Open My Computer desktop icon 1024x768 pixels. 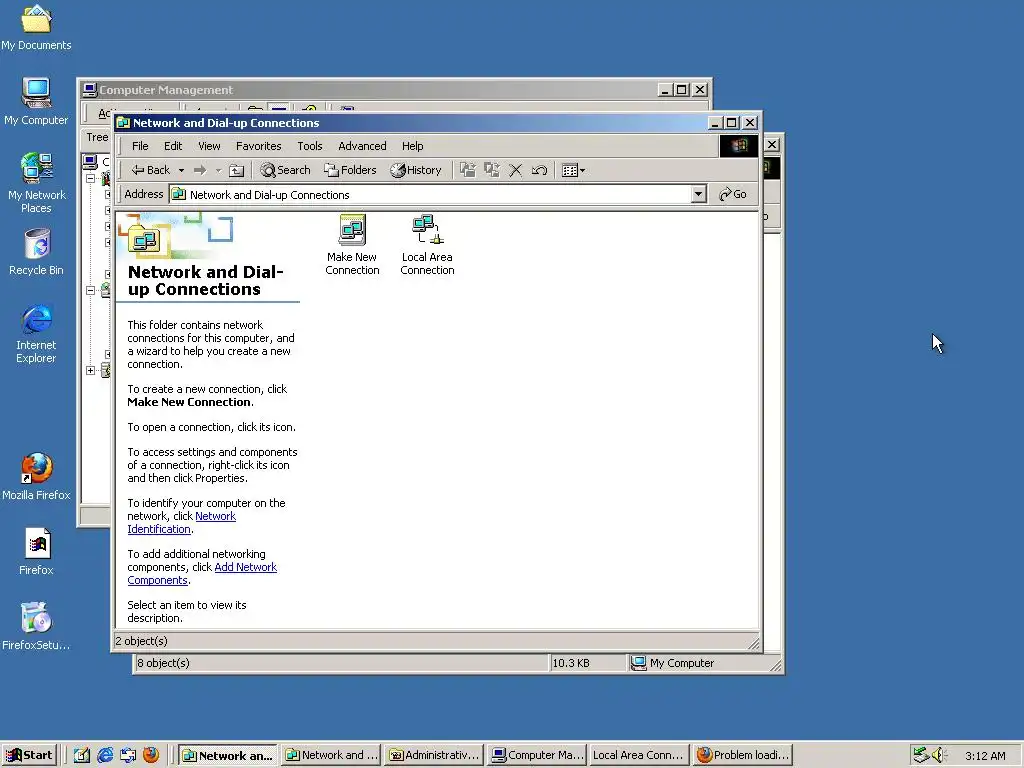(x=36, y=101)
